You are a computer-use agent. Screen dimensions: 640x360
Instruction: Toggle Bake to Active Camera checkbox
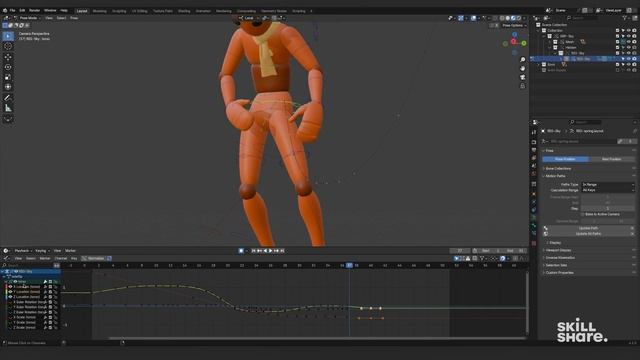(583, 214)
